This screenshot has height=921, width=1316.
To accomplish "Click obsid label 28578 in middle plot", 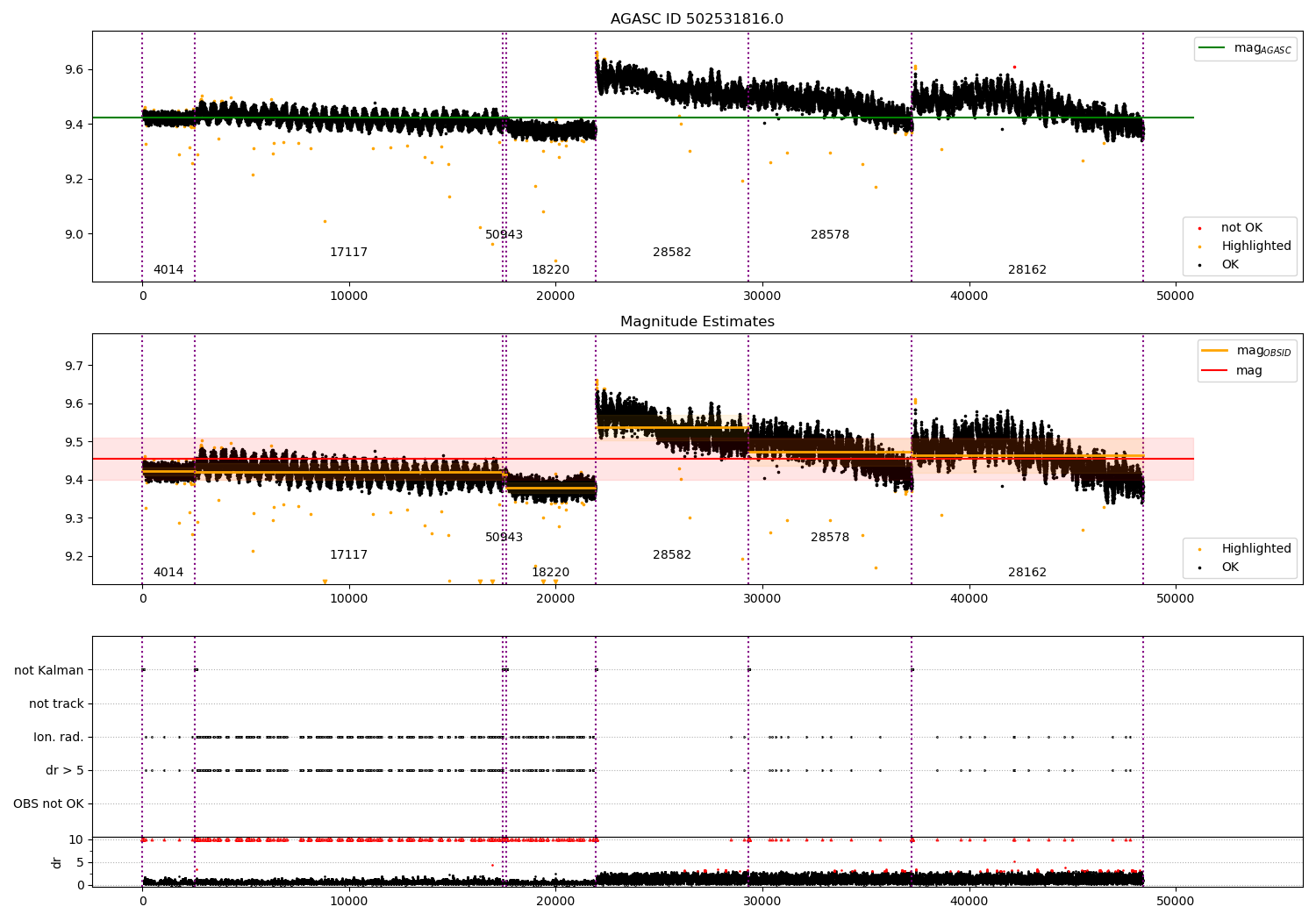I will [830, 538].
